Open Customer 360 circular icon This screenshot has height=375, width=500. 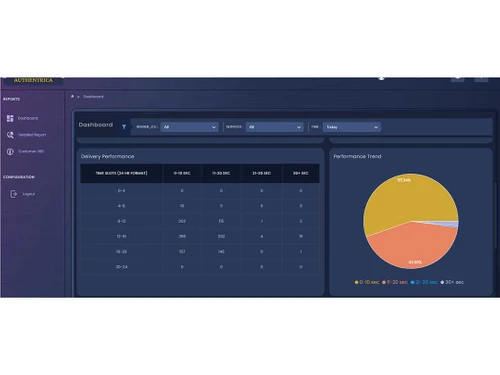pos(10,151)
